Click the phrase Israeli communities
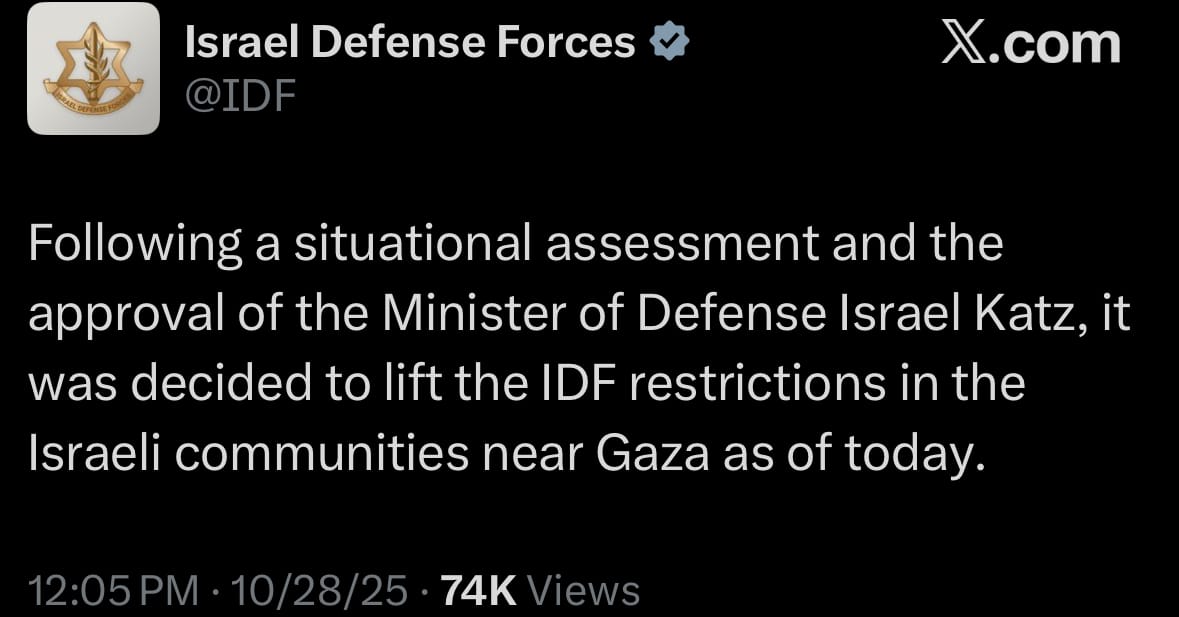The image size is (1179, 617). click(x=249, y=454)
